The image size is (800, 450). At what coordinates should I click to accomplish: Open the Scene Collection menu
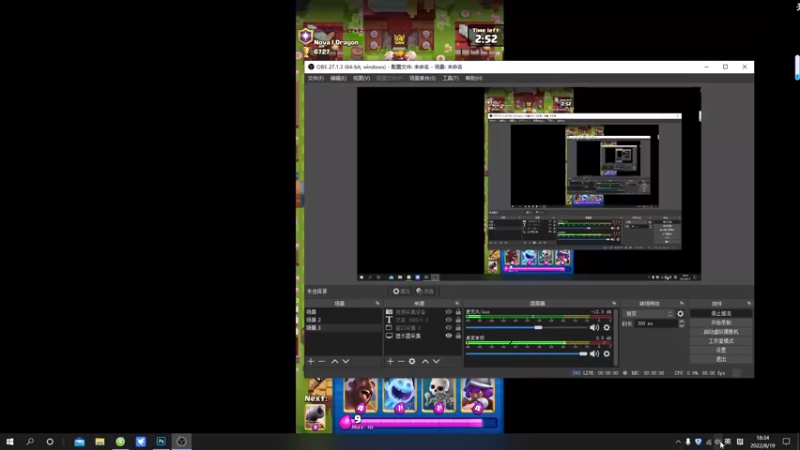tap(422, 79)
